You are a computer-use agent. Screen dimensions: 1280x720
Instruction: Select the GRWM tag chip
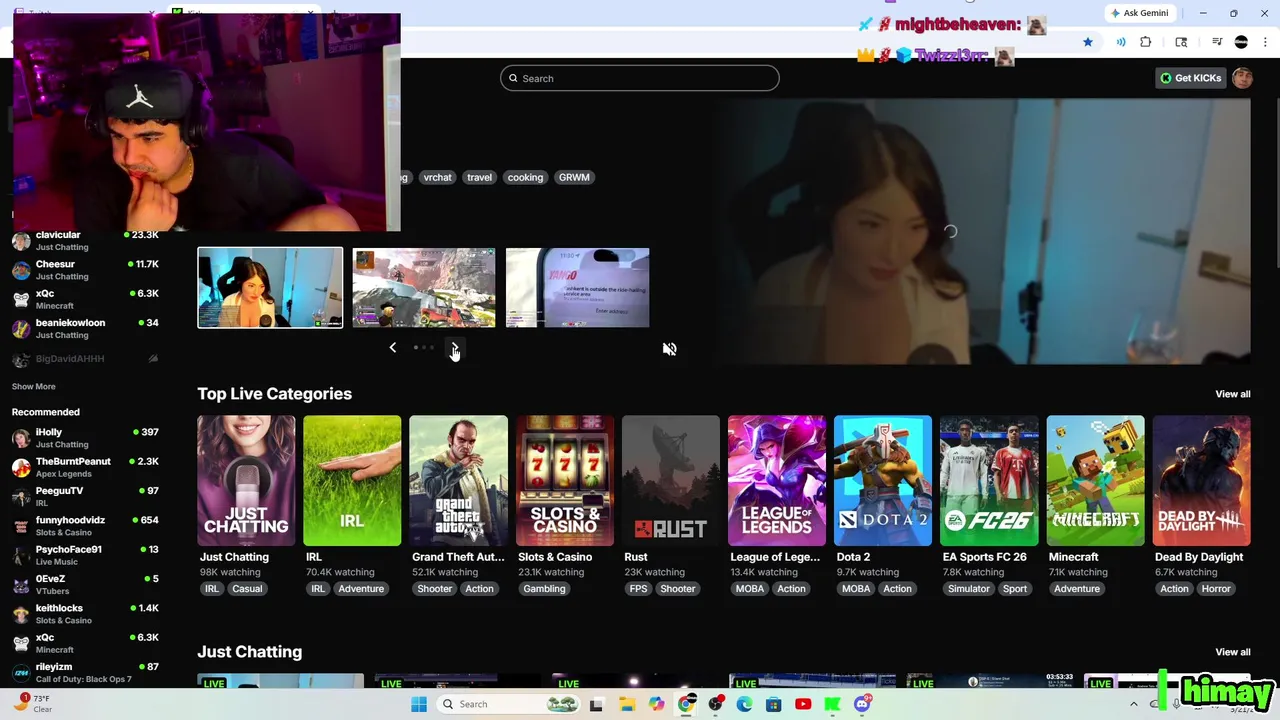pos(574,177)
